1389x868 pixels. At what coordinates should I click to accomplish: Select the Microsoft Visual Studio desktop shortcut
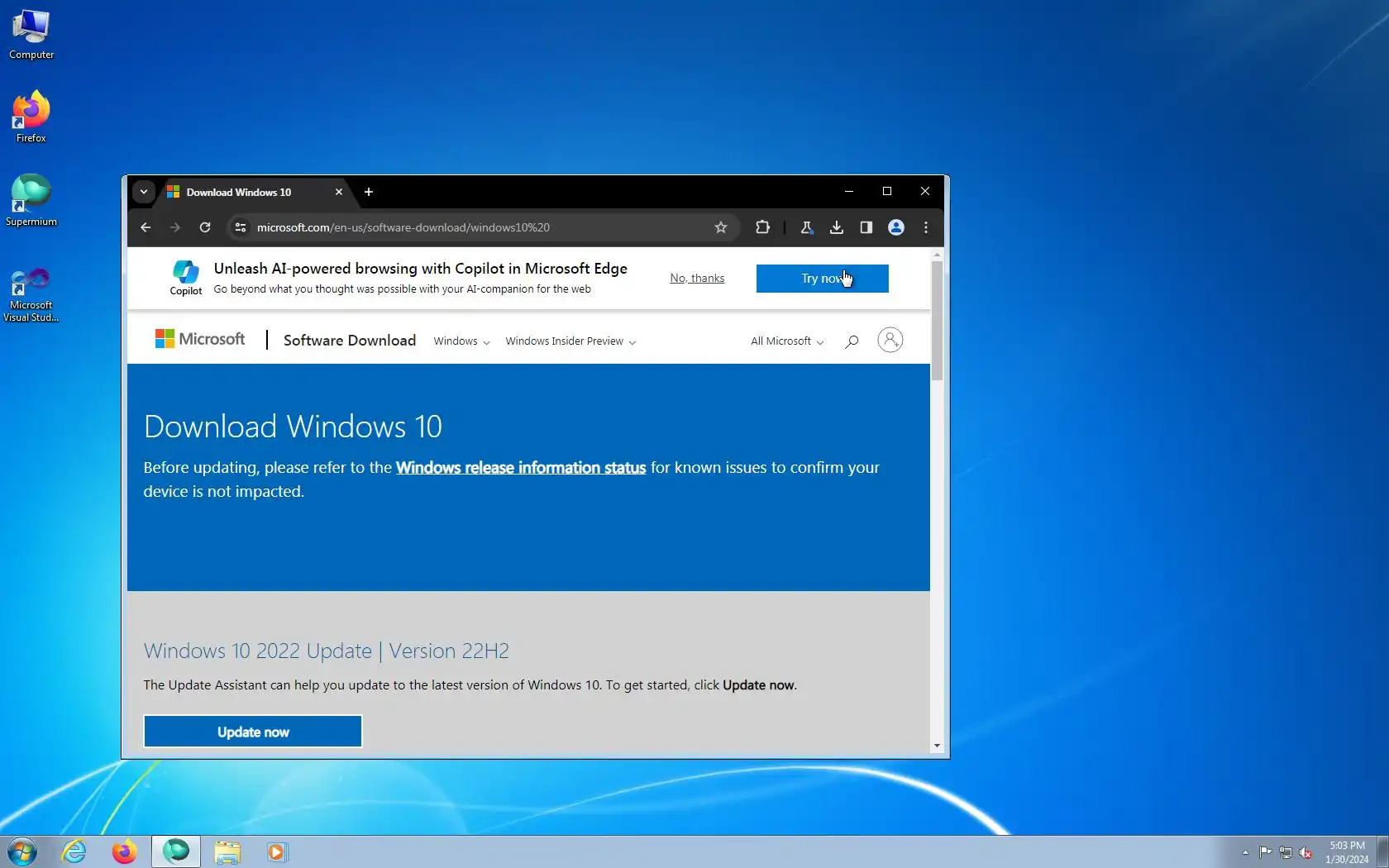[x=31, y=294]
